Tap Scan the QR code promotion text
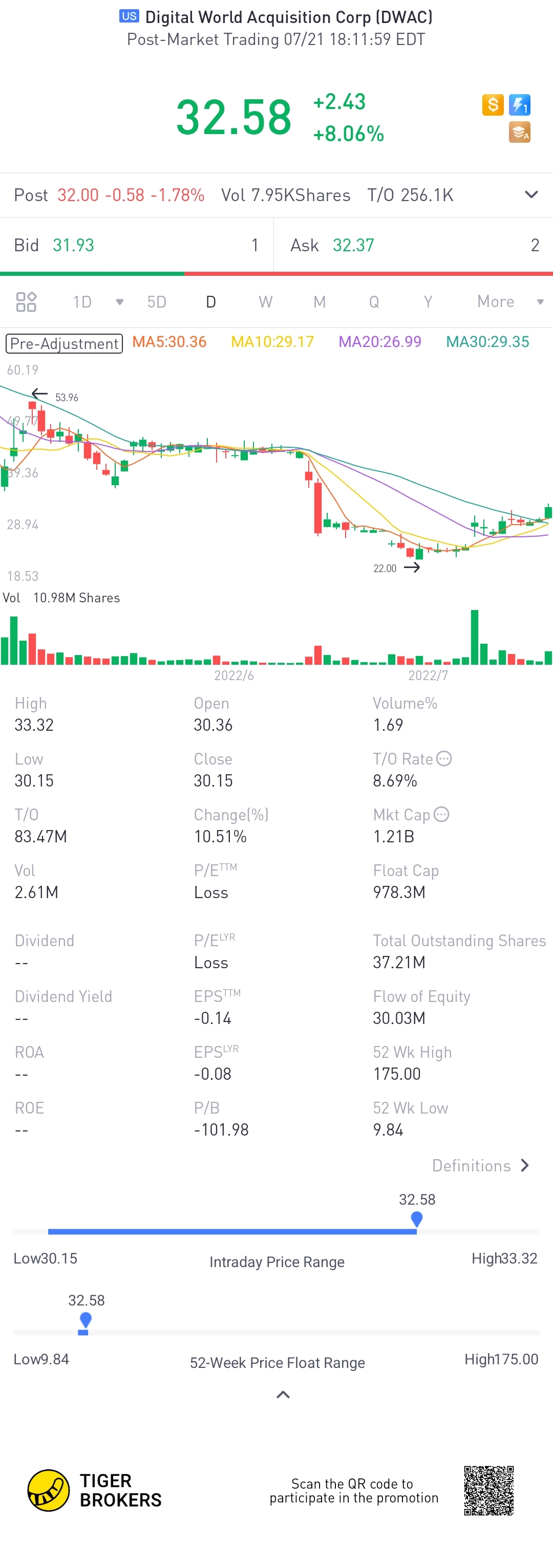This screenshot has width=553, height=1568. click(x=354, y=1491)
